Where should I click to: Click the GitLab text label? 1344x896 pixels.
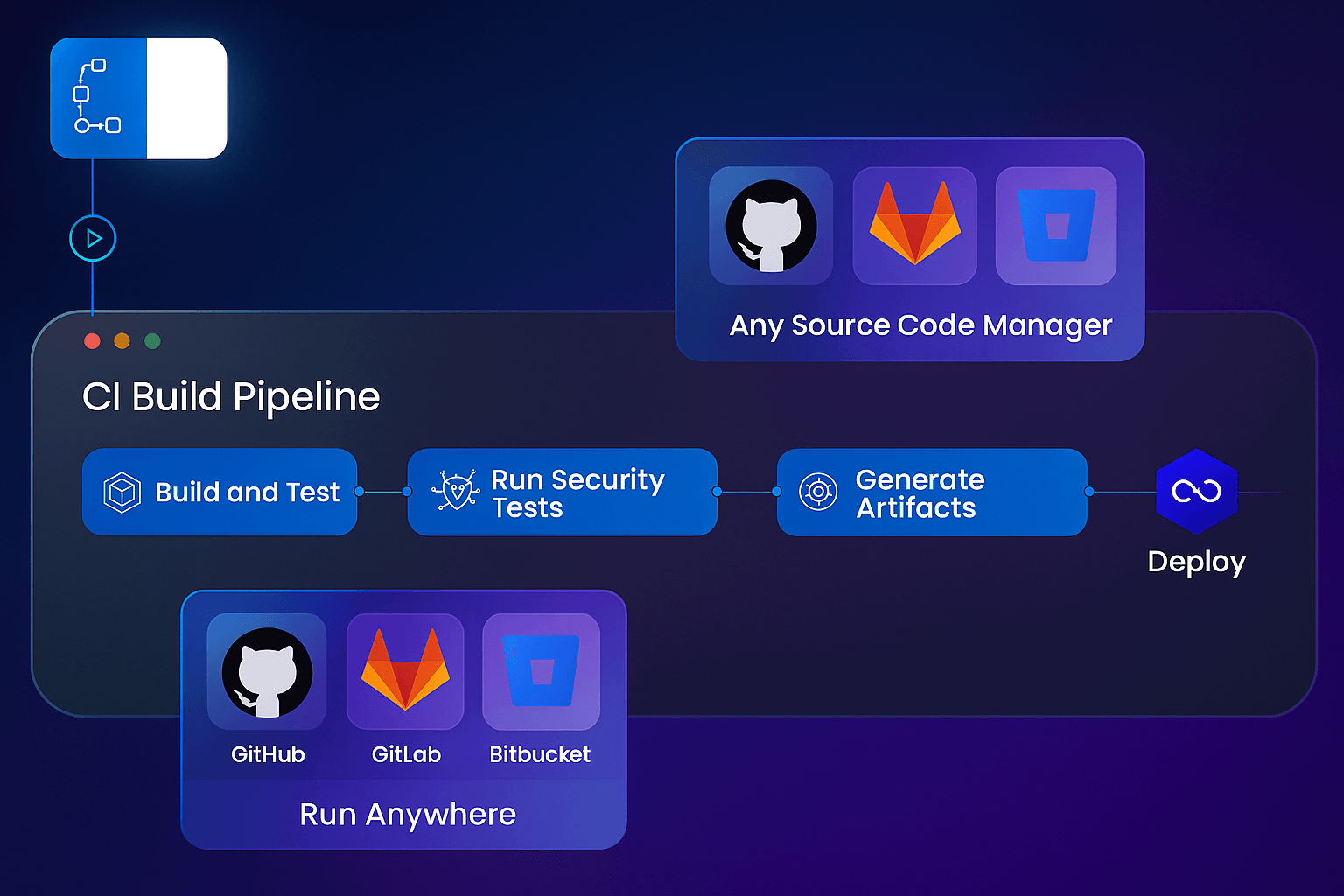point(406,754)
